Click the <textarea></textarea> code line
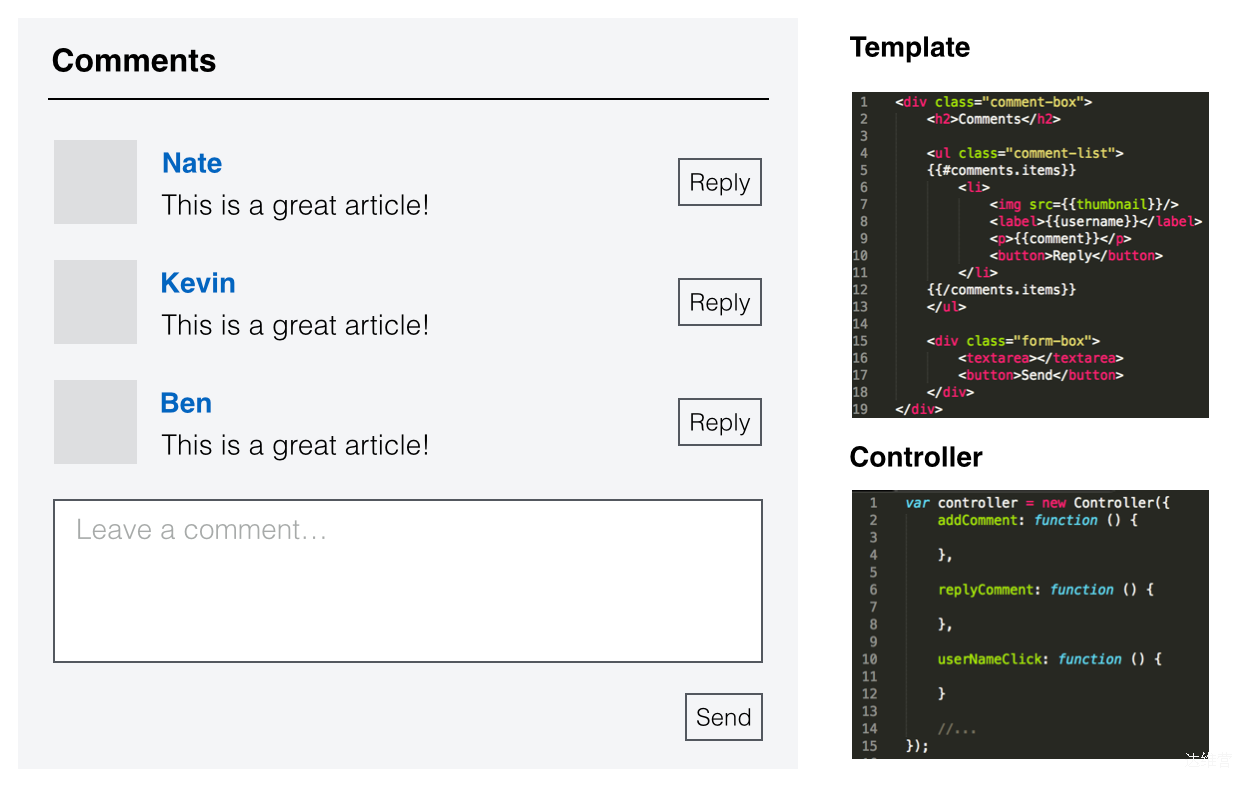 1041,358
